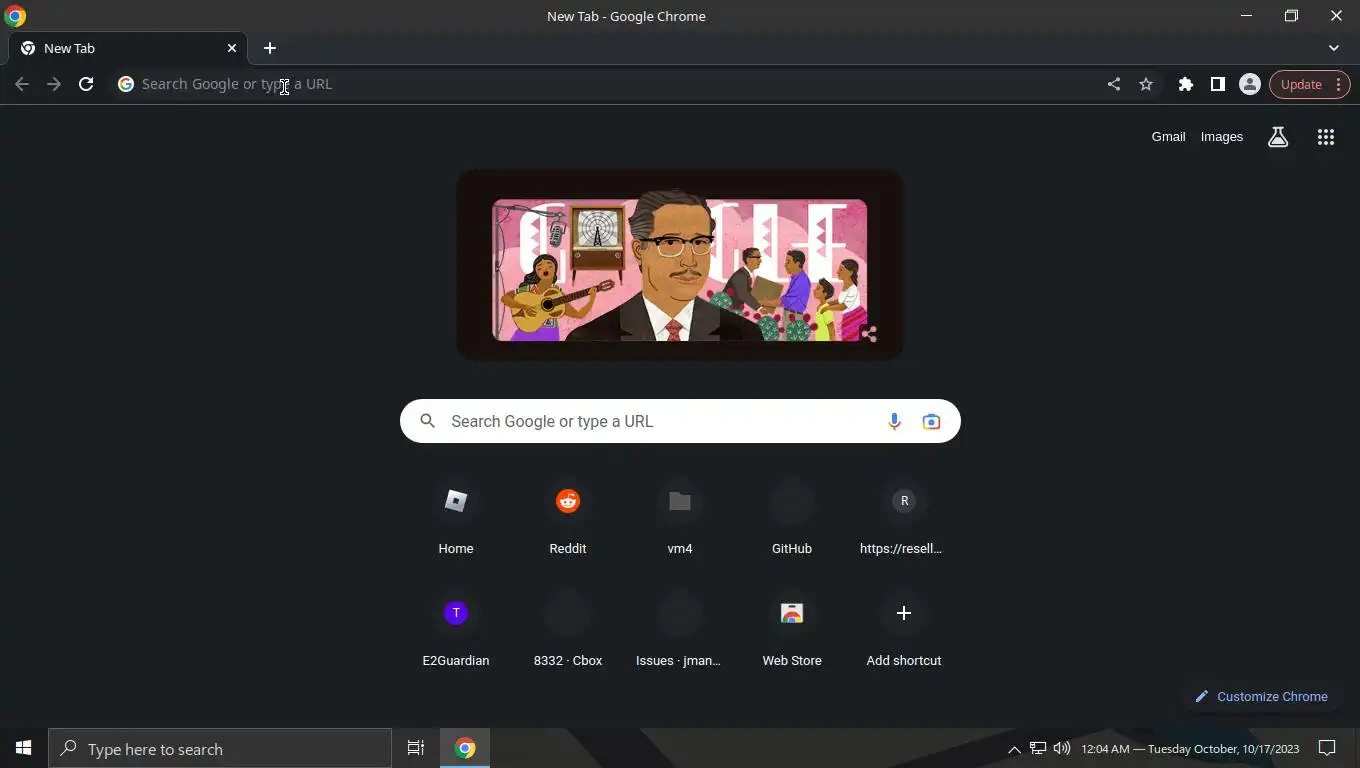Viewport: 1360px width, 768px height.
Task: Start voice search with microphone icon
Action: 895,421
